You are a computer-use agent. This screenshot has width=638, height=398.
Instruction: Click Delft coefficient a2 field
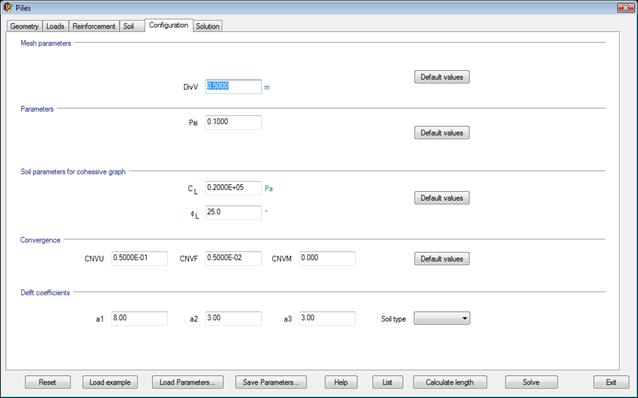tap(233, 318)
